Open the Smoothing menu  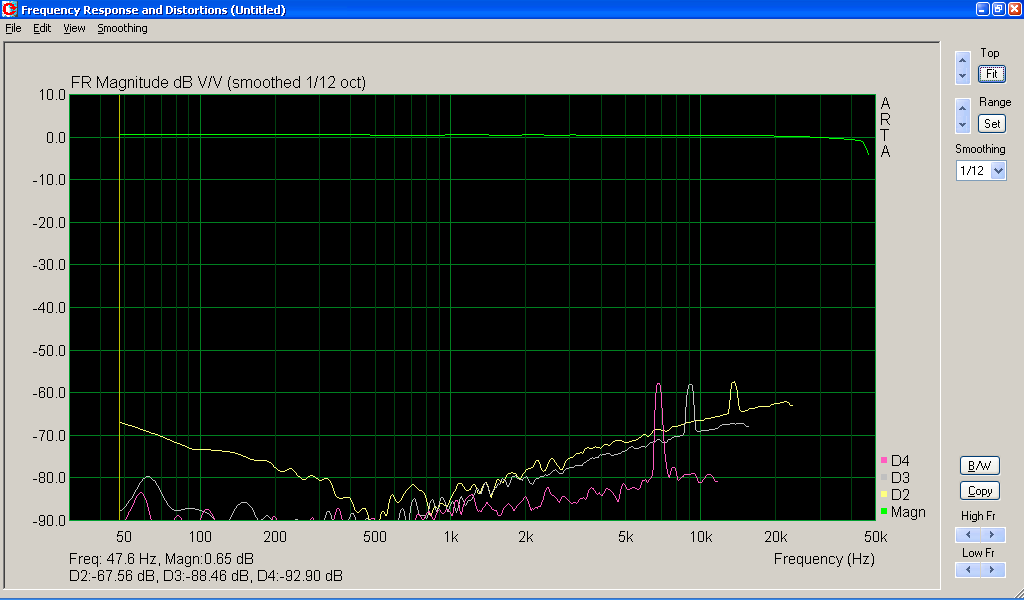point(122,28)
